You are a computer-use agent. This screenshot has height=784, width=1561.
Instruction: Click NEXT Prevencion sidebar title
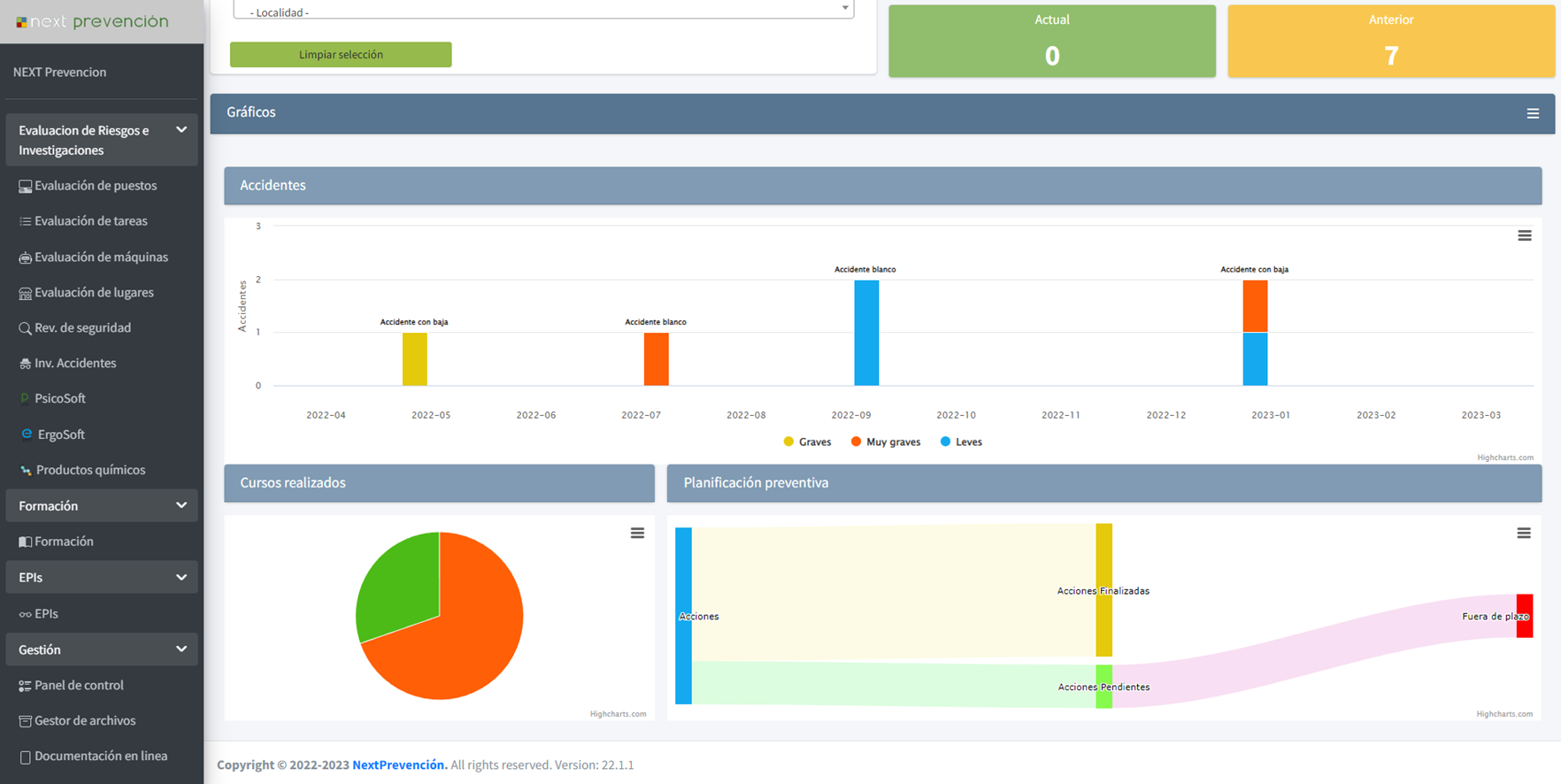[x=60, y=73]
